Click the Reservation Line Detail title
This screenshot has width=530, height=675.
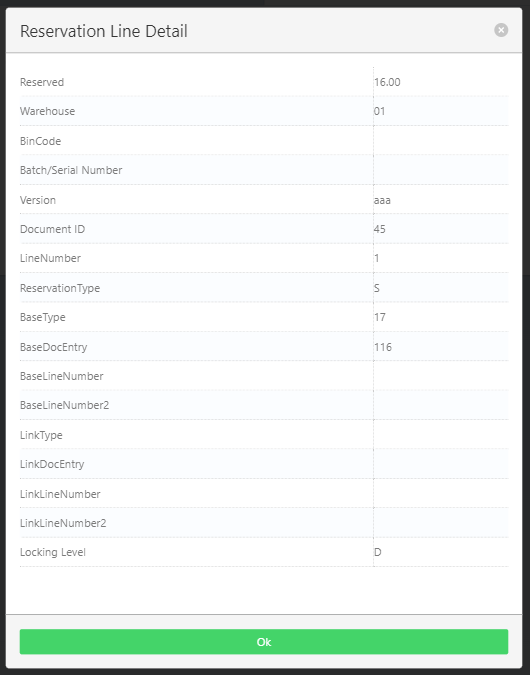(x=104, y=31)
